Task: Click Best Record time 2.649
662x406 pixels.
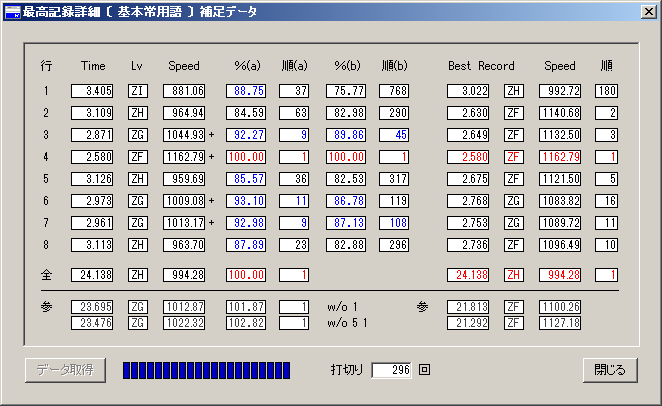Action: (468, 135)
